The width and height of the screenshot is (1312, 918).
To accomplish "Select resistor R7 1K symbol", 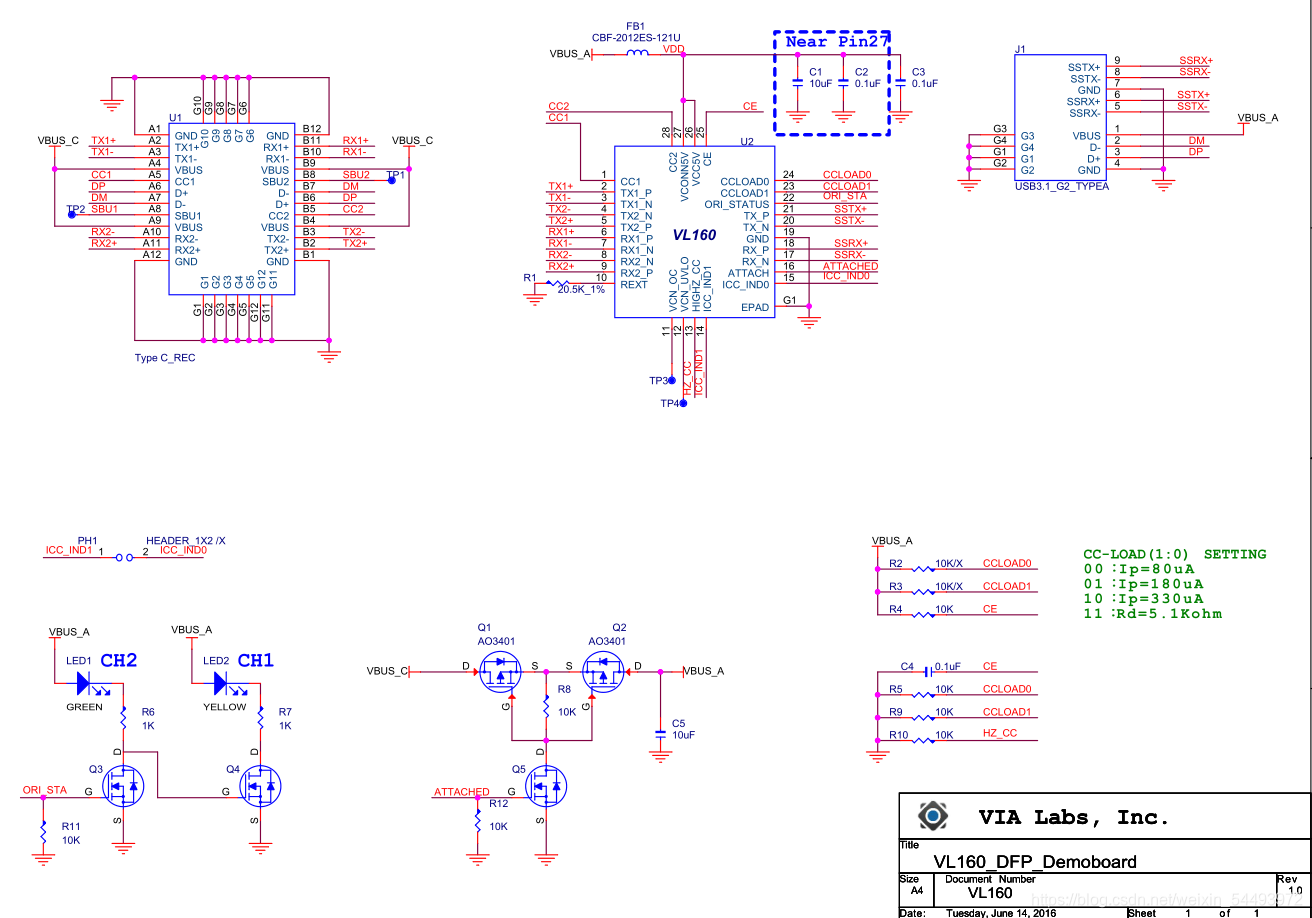I will (x=260, y=718).
